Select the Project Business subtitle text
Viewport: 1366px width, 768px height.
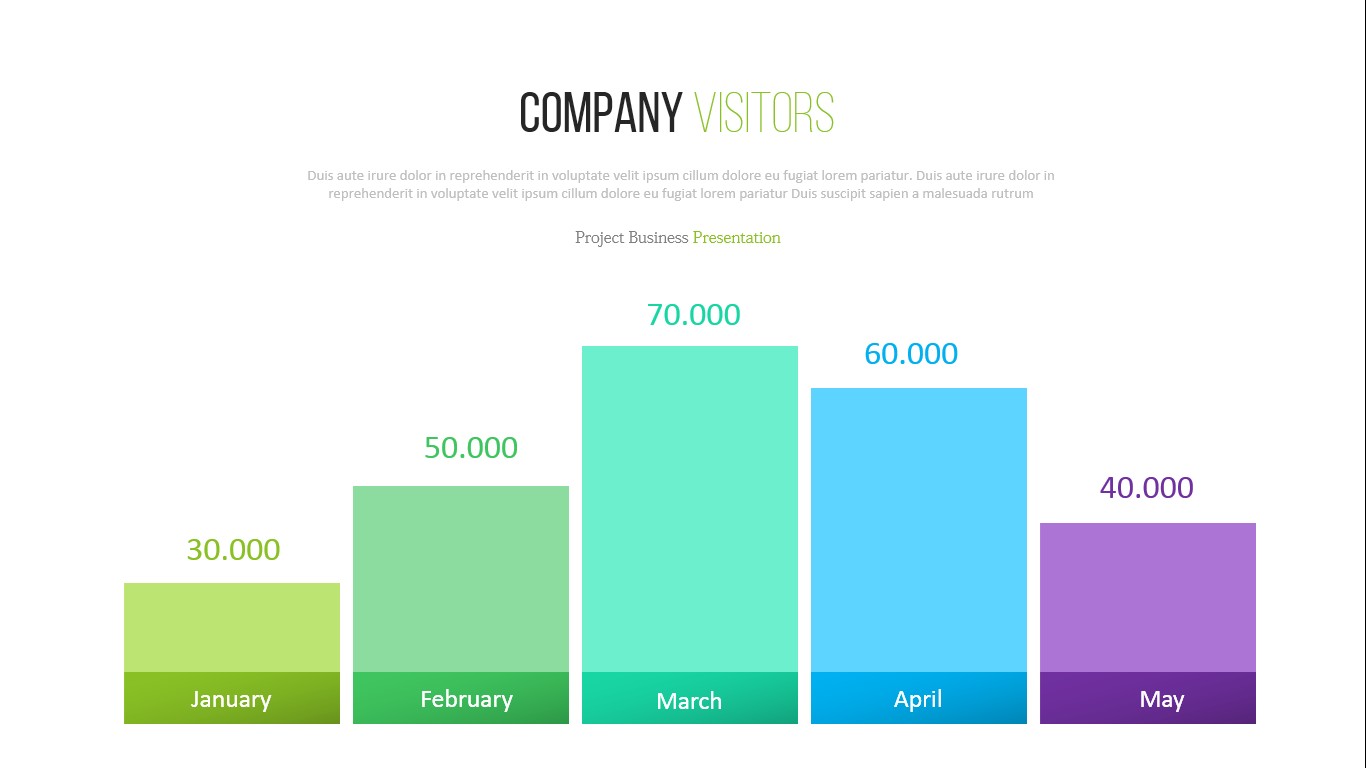point(631,238)
